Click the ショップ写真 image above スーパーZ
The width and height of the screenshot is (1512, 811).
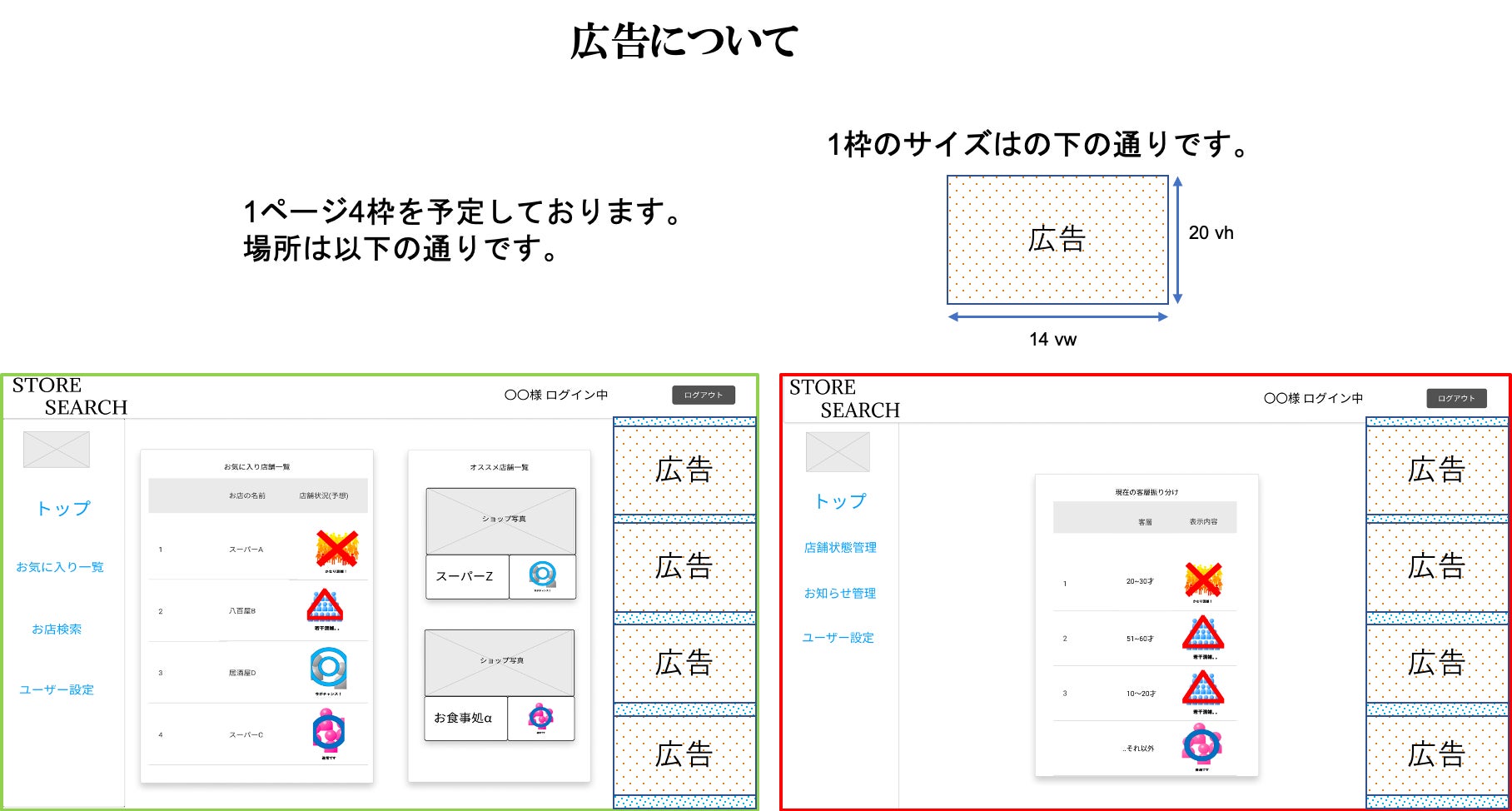501,521
